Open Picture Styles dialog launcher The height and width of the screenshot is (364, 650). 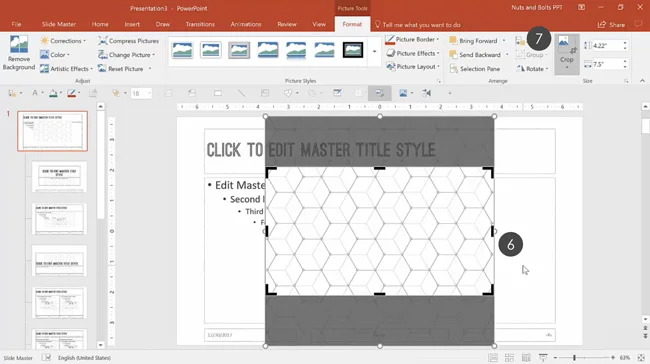coord(439,81)
